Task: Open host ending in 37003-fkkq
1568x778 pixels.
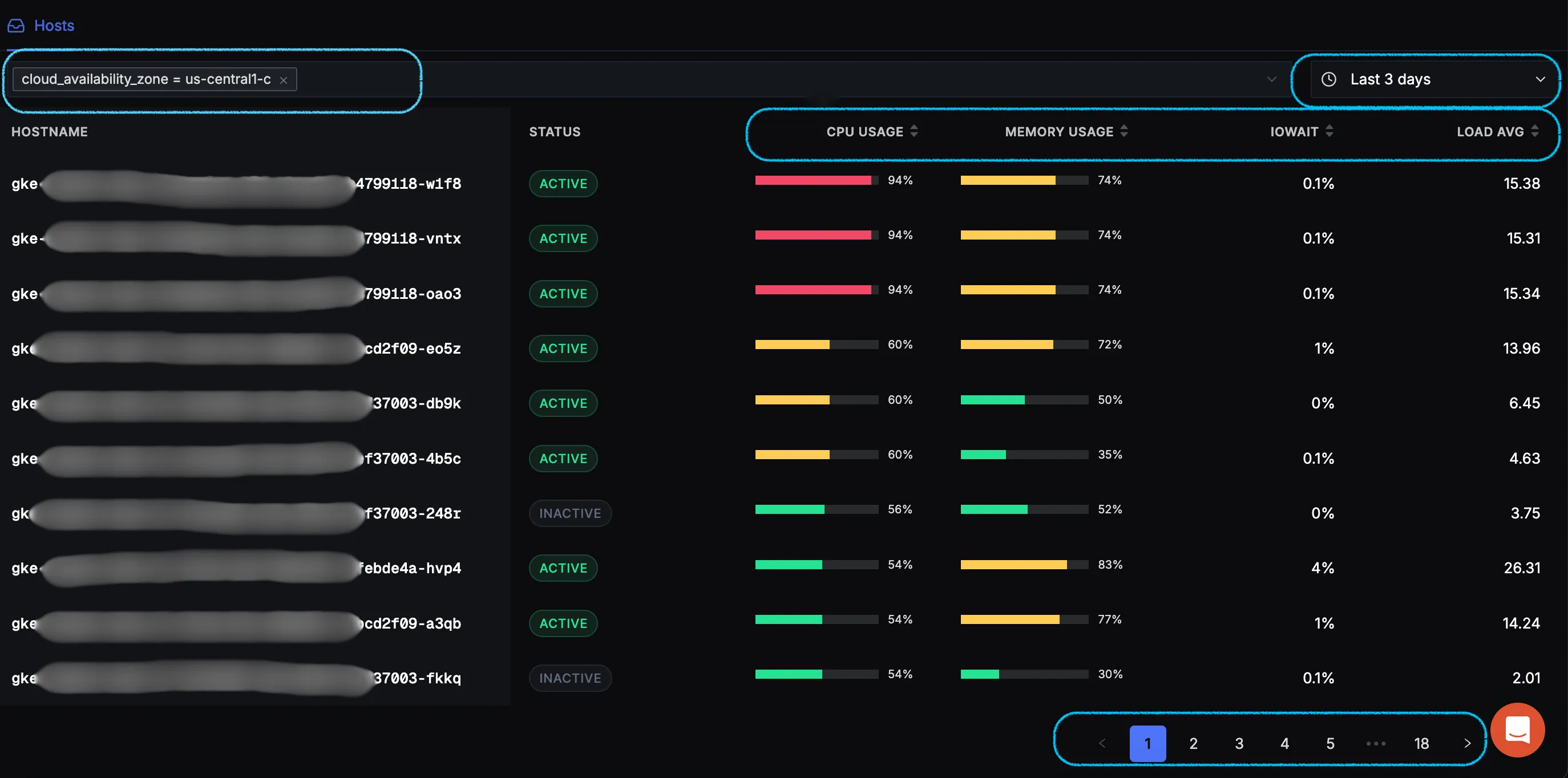Action: tap(236, 678)
